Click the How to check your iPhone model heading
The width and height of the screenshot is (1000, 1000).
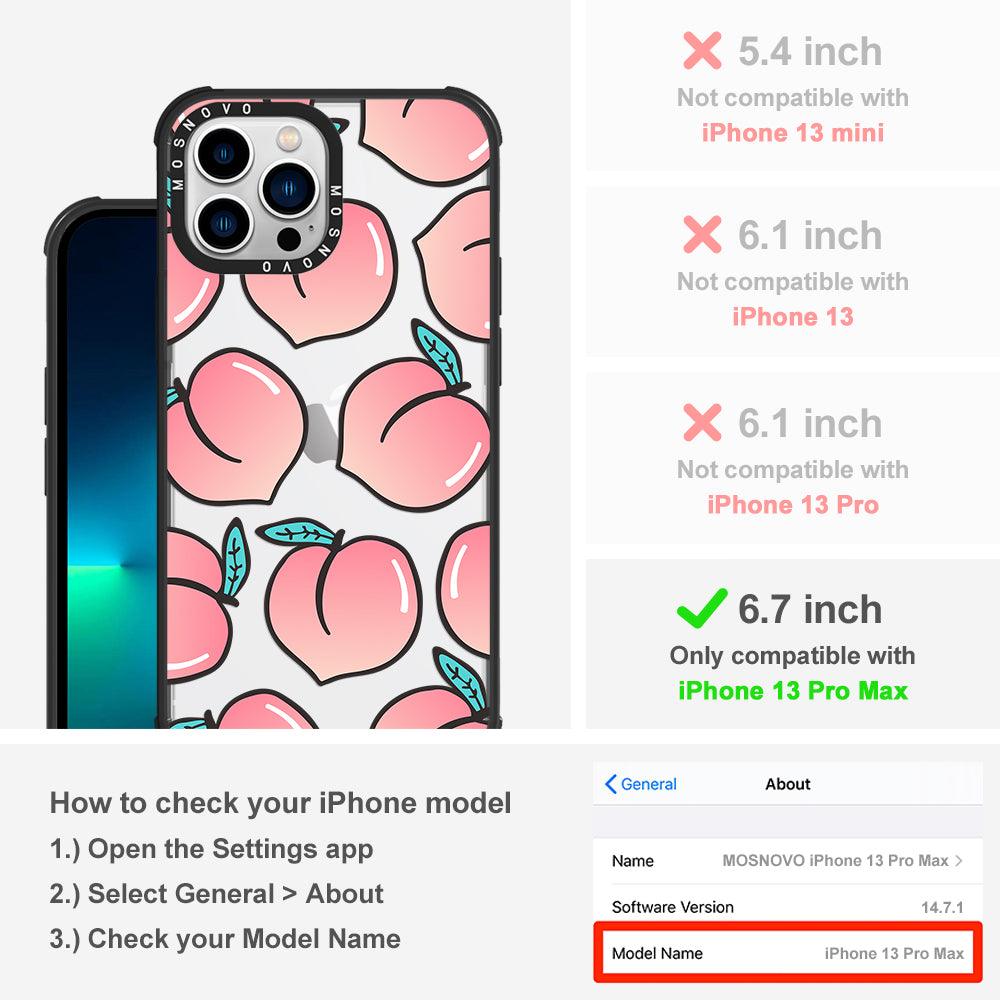coord(281,803)
